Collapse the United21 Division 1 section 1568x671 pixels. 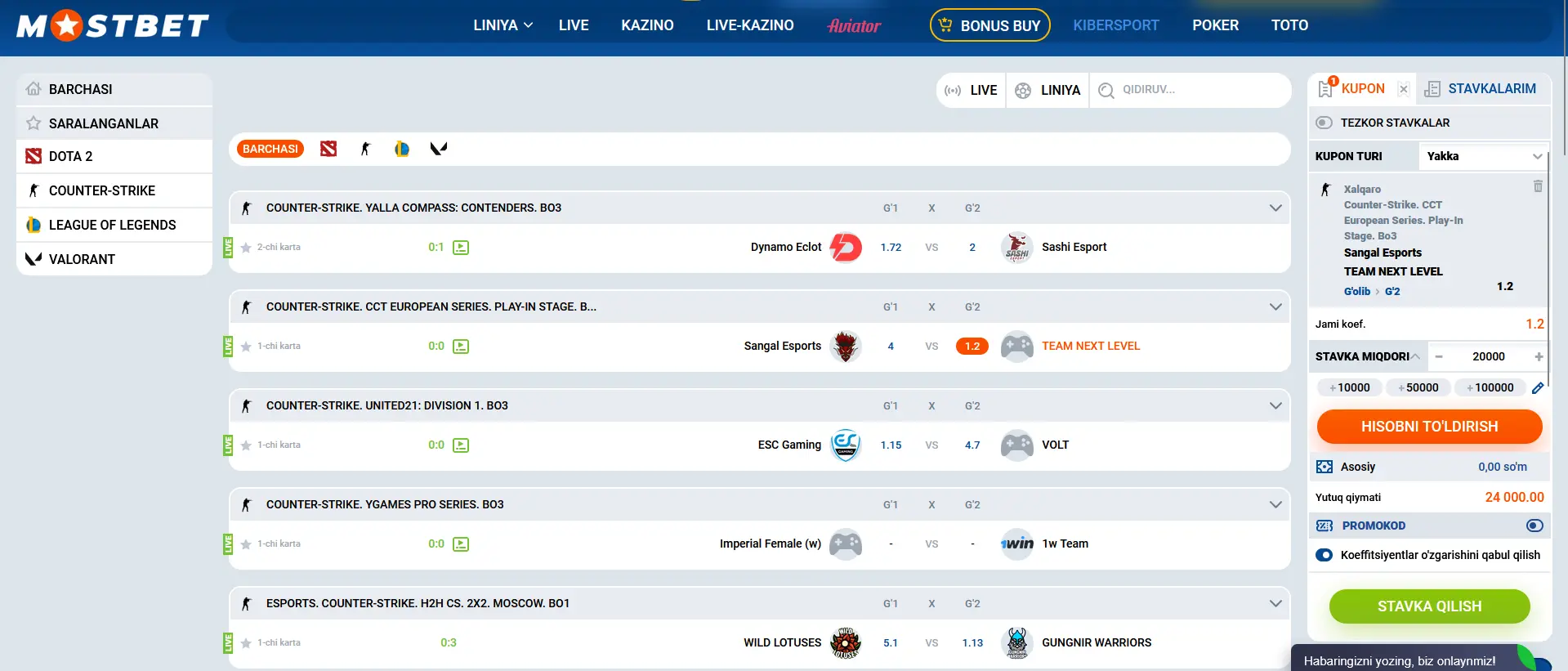click(x=1275, y=405)
